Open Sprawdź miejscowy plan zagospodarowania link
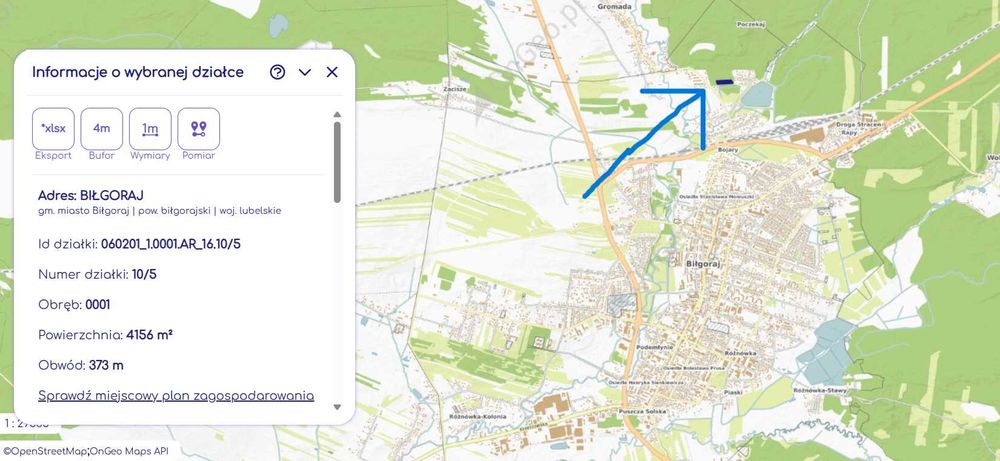Screen dimensions: 1000x461 [x=176, y=395]
